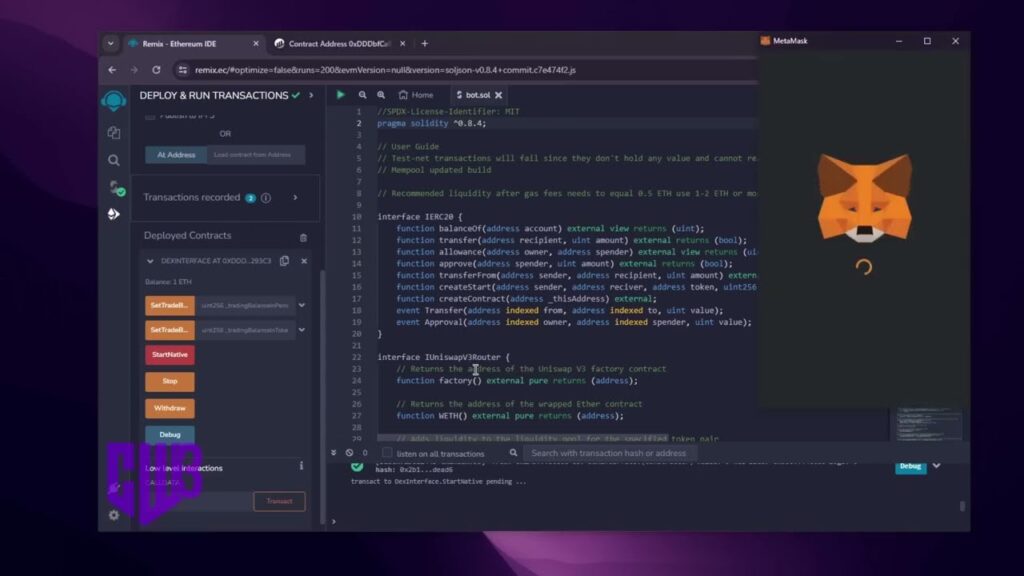Expand the Transactions recorded section
This screenshot has width=1024, height=576.
point(295,197)
